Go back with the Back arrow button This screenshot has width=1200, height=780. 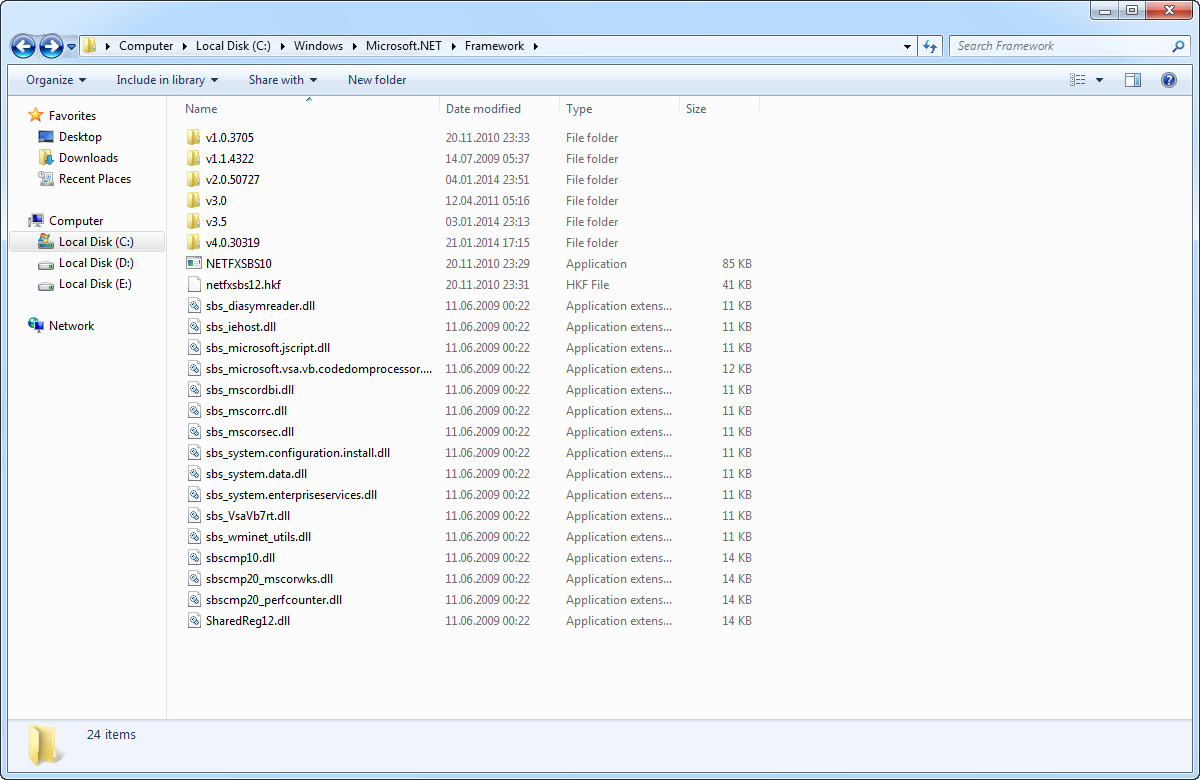coord(23,46)
